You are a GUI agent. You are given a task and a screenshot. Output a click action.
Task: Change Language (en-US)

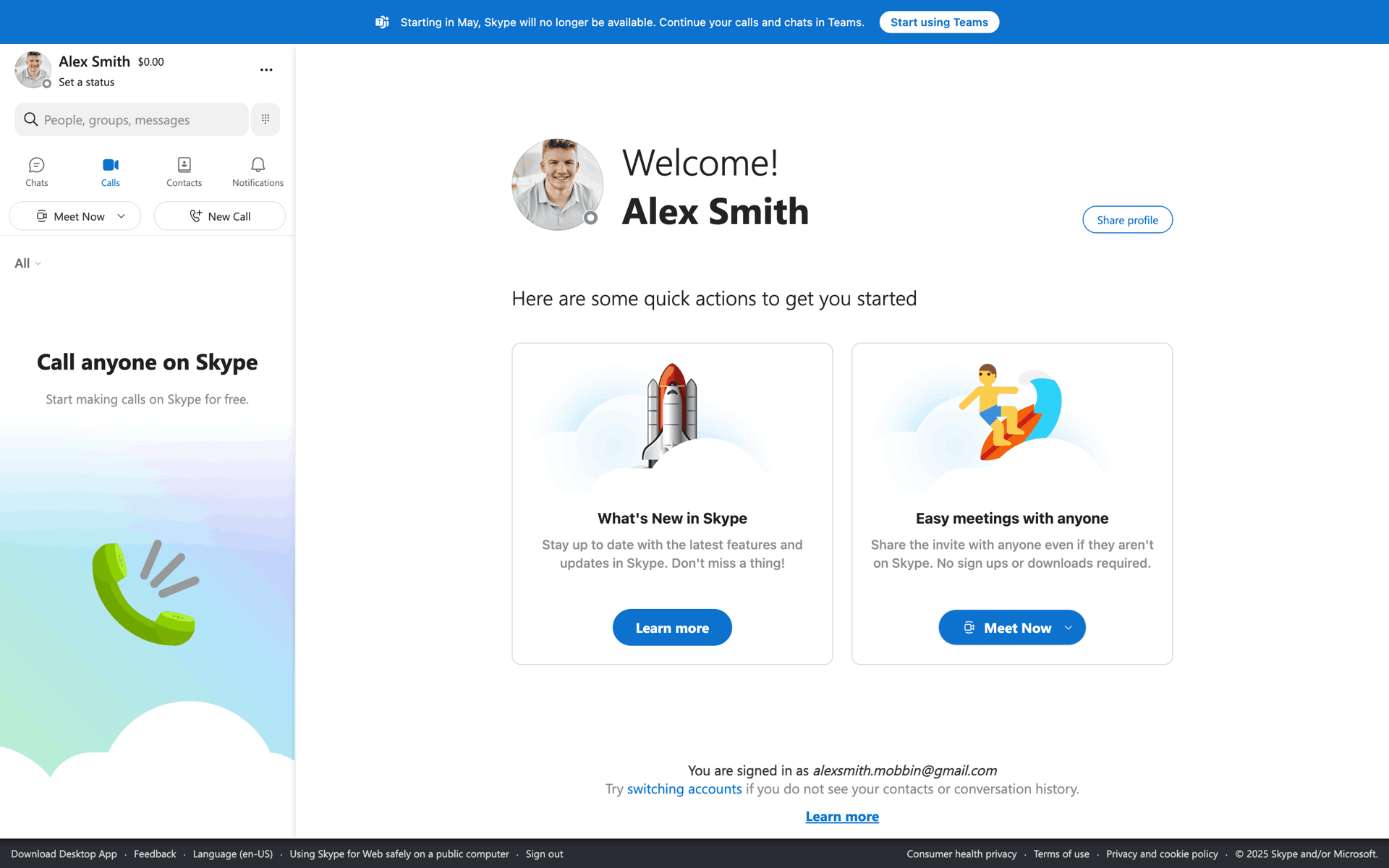(x=233, y=854)
